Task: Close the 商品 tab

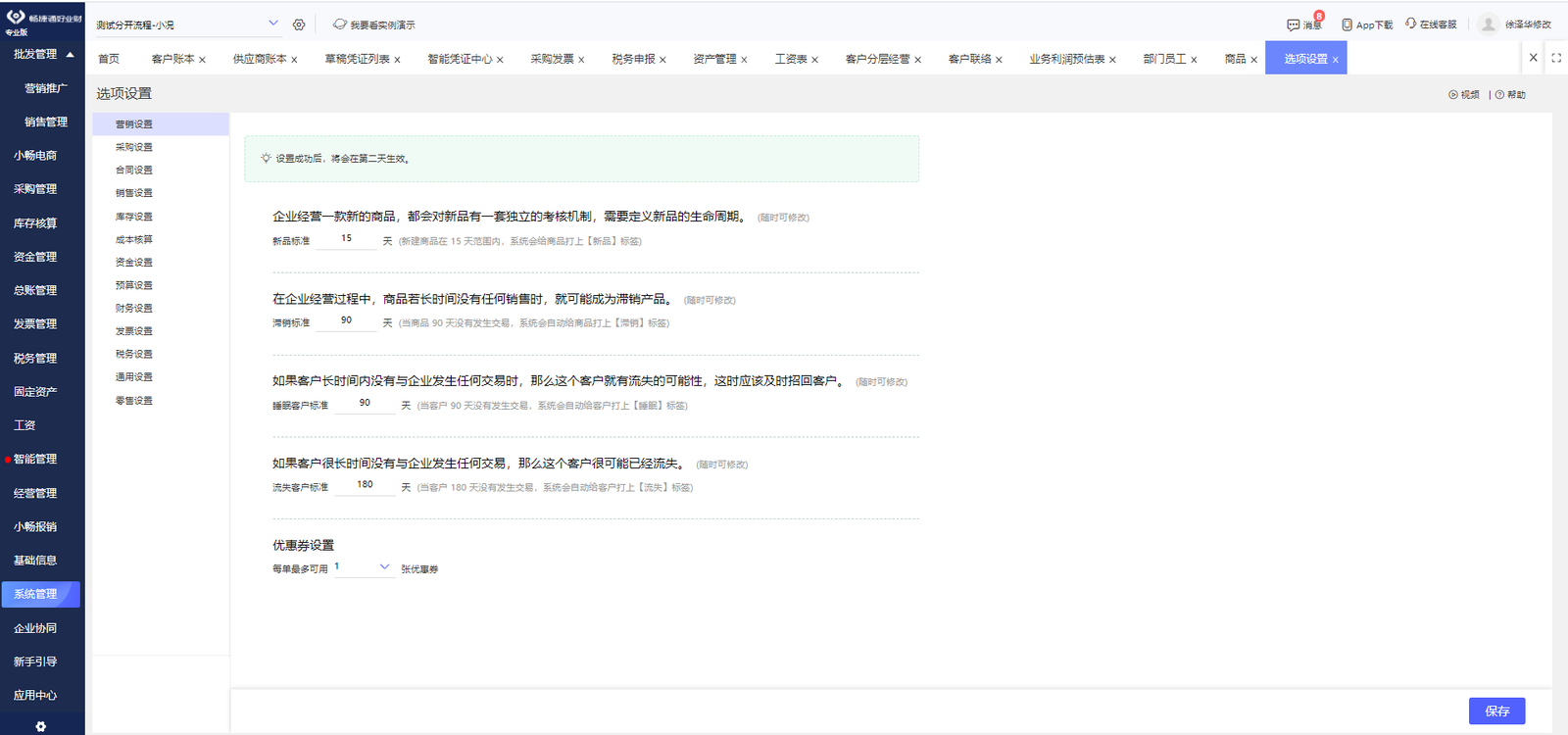Action: click(x=1253, y=60)
